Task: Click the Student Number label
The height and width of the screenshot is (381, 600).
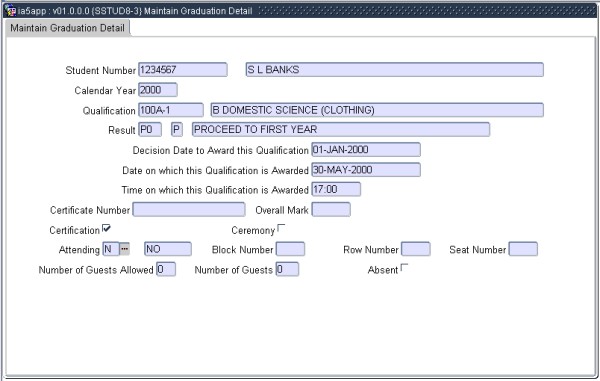Action: pyautogui.click(x=101, y=70)
